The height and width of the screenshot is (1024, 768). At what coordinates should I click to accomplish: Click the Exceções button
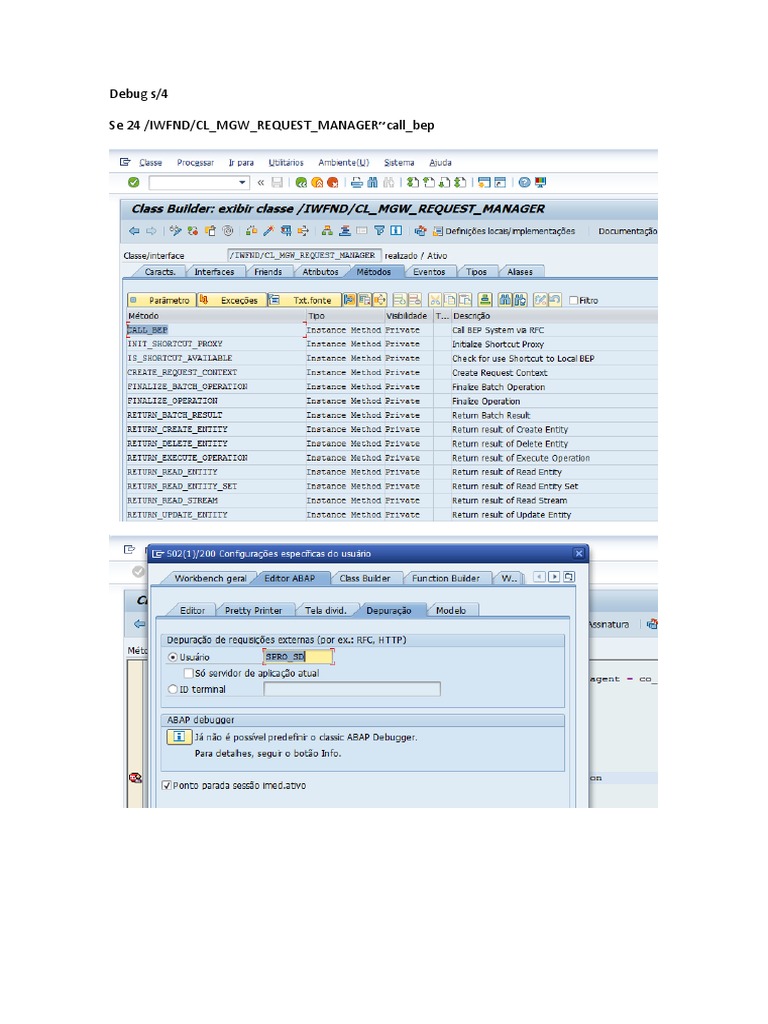(x=232, y=300)
